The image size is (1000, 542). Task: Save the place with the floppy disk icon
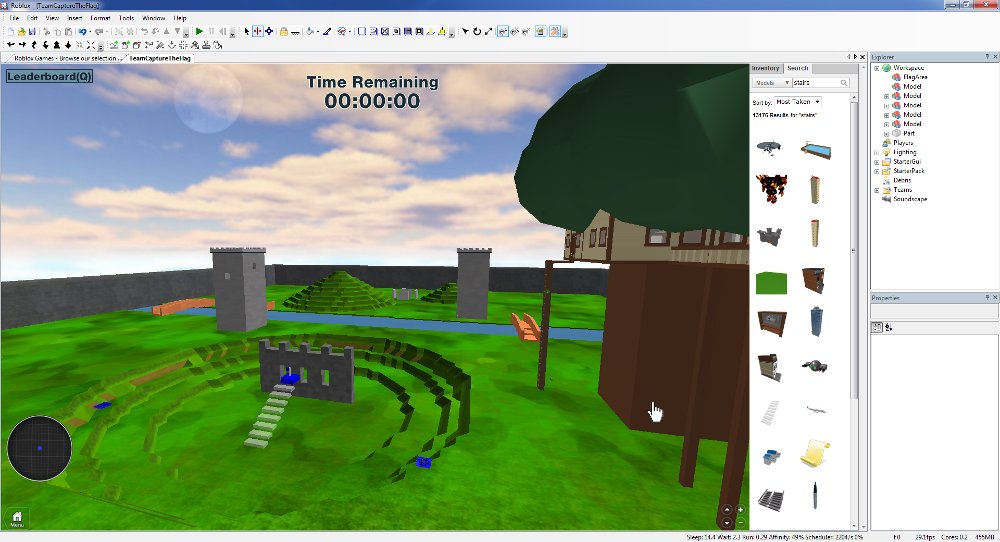click(32, 31)
